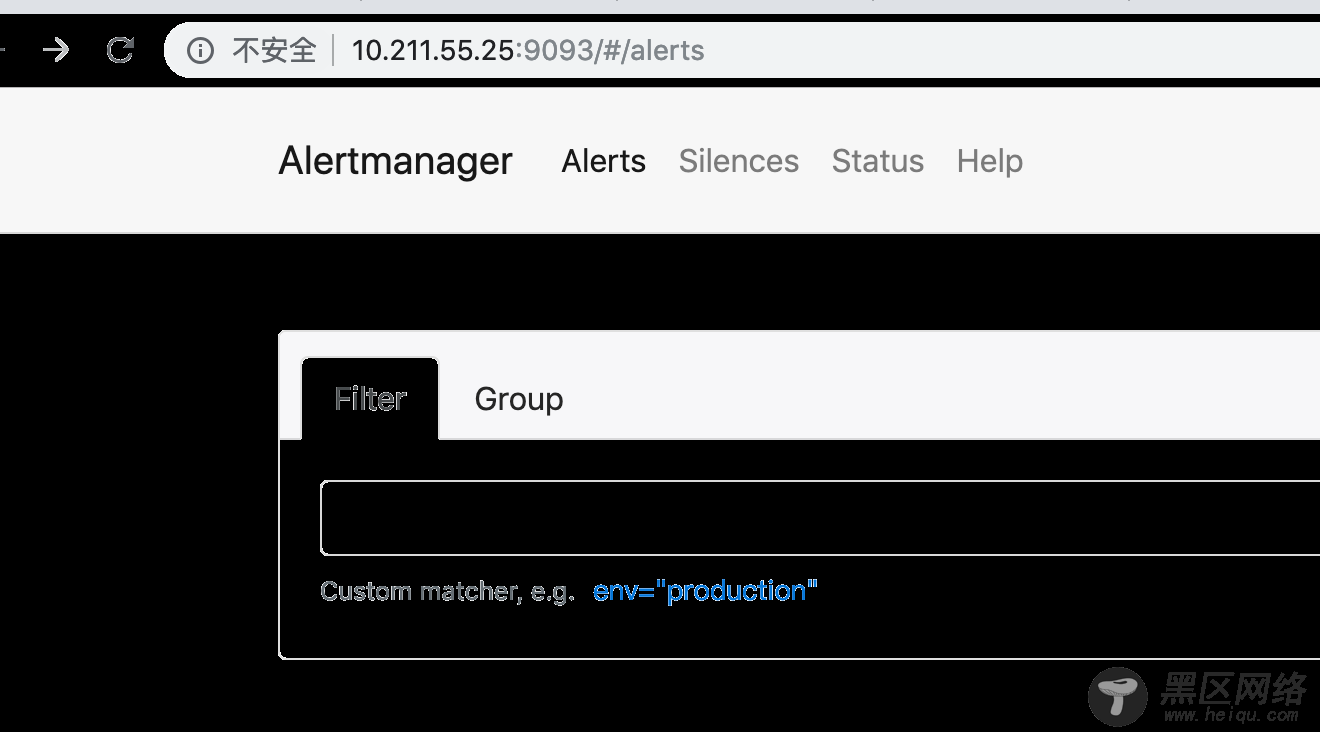Open the Status nav page
This screenshot has width=1320, height=732.
coord(878,161)
